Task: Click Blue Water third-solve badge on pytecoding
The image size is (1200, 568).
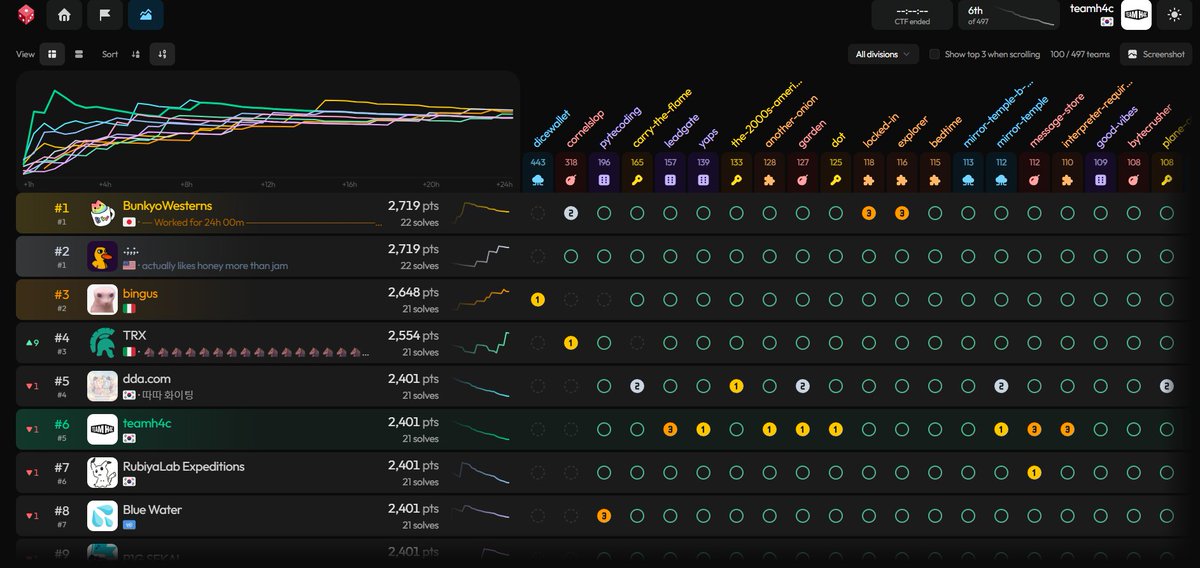Action: coord(604,515)
